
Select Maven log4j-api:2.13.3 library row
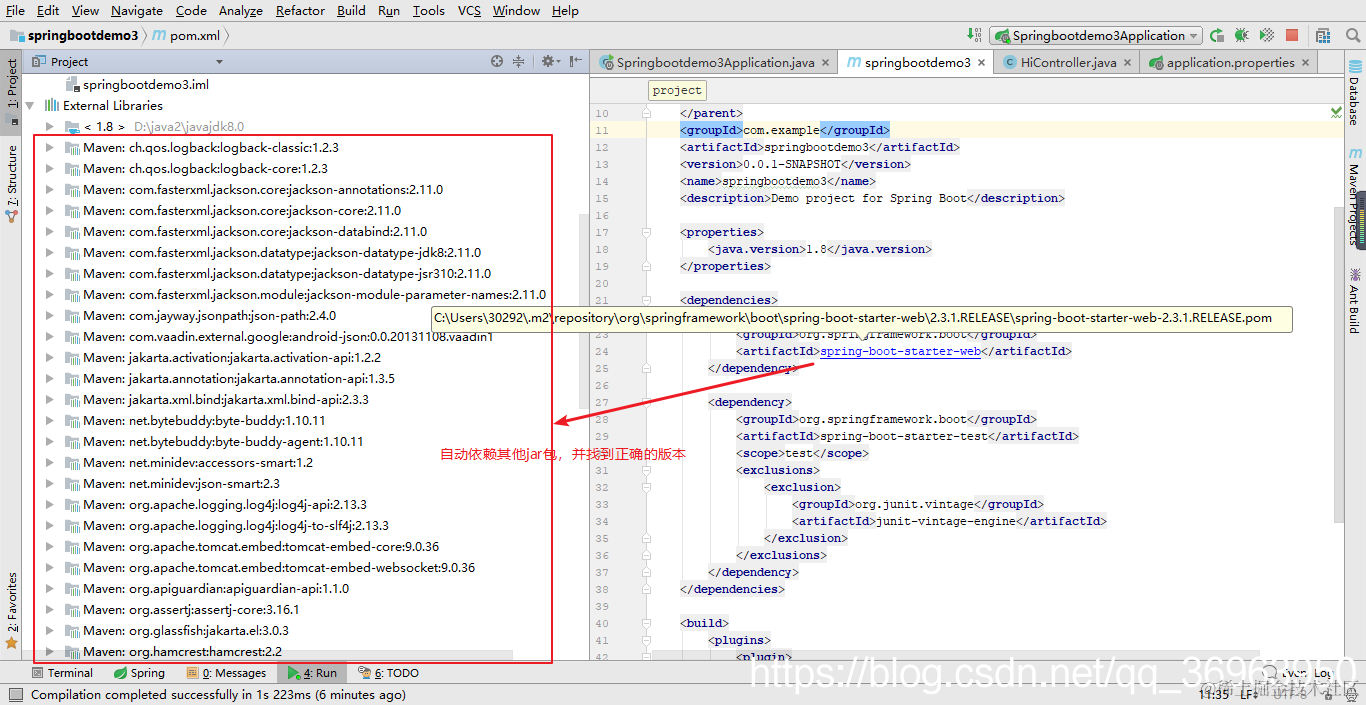(x=225, y=504)
